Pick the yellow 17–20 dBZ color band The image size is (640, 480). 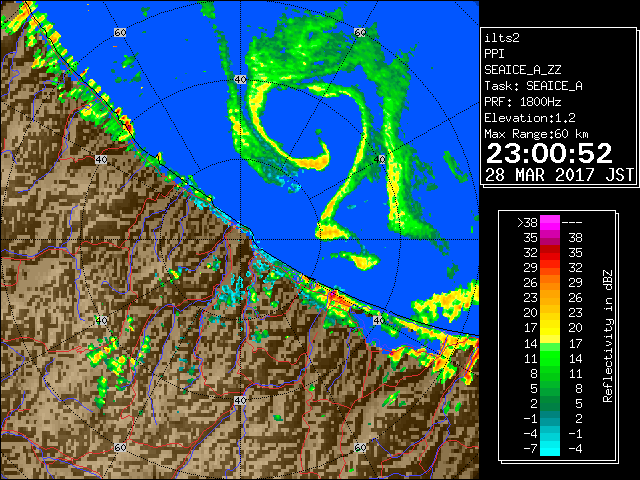(550, 328)
